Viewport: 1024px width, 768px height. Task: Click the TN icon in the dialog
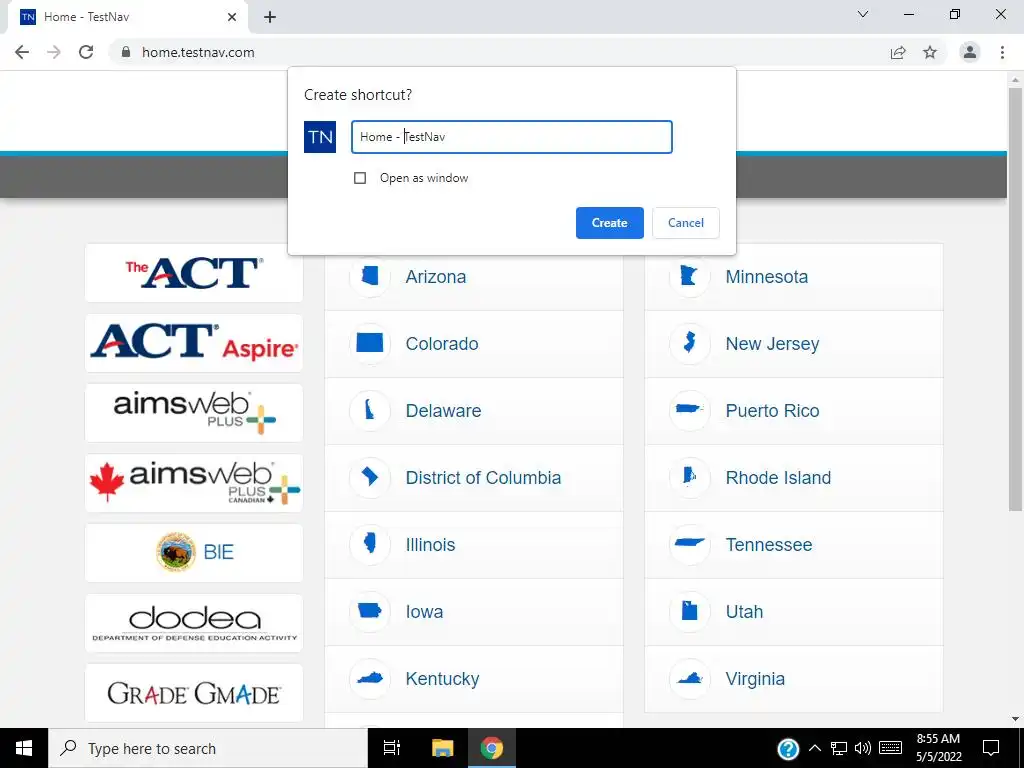click(320, 137)
